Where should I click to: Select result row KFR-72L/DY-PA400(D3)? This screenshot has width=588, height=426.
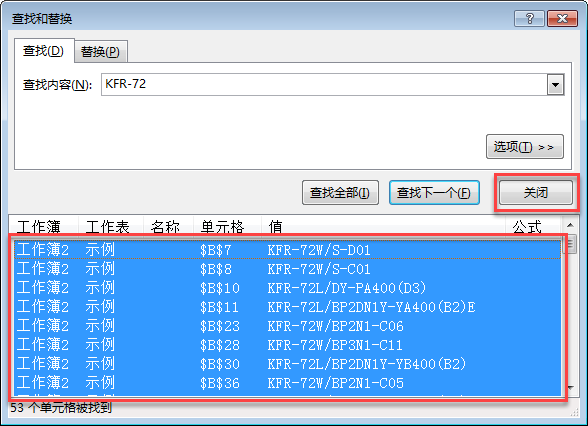pyautogui.click(x=288, y=288)
